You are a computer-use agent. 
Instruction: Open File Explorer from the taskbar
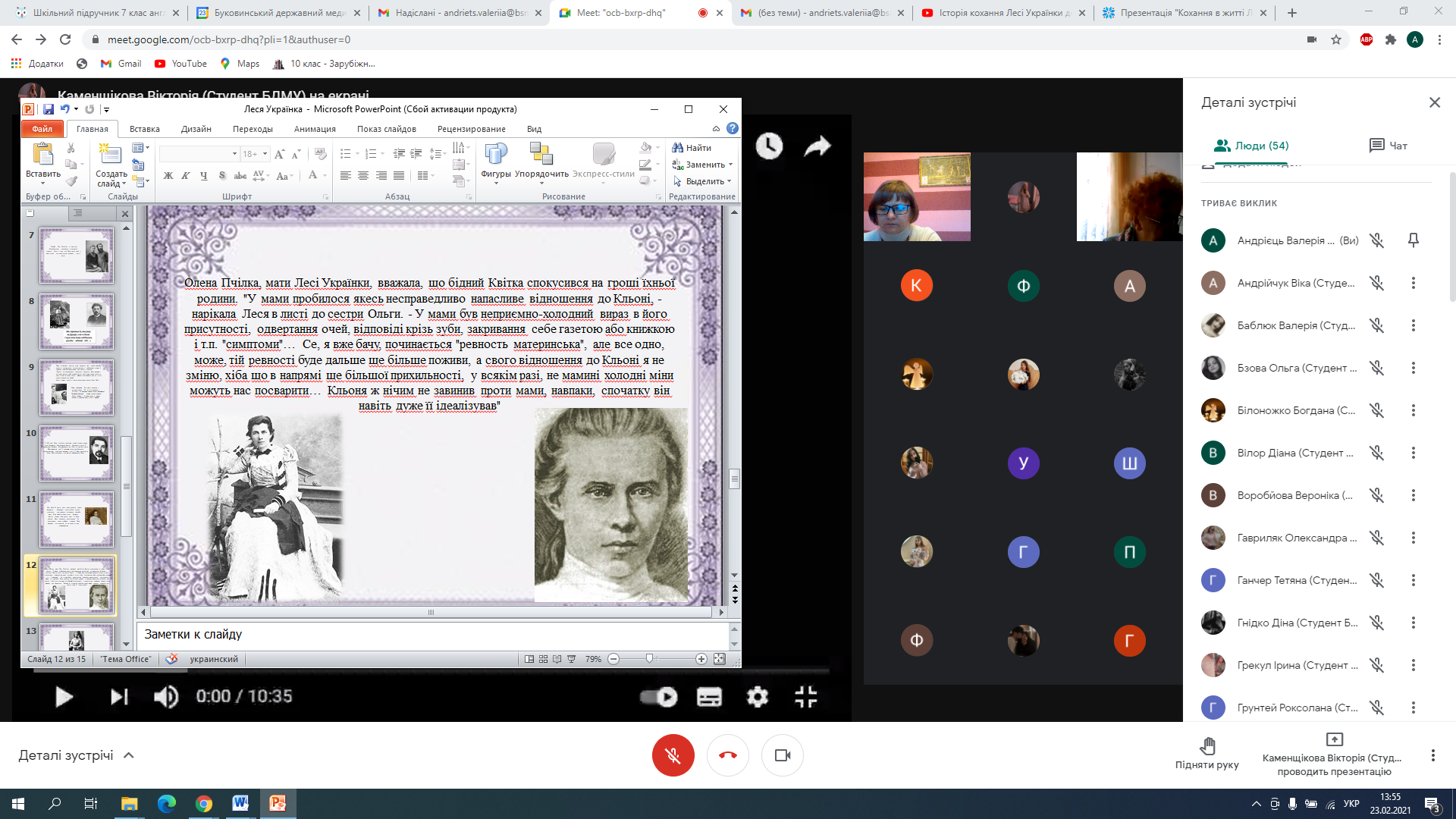coord(129,803)
